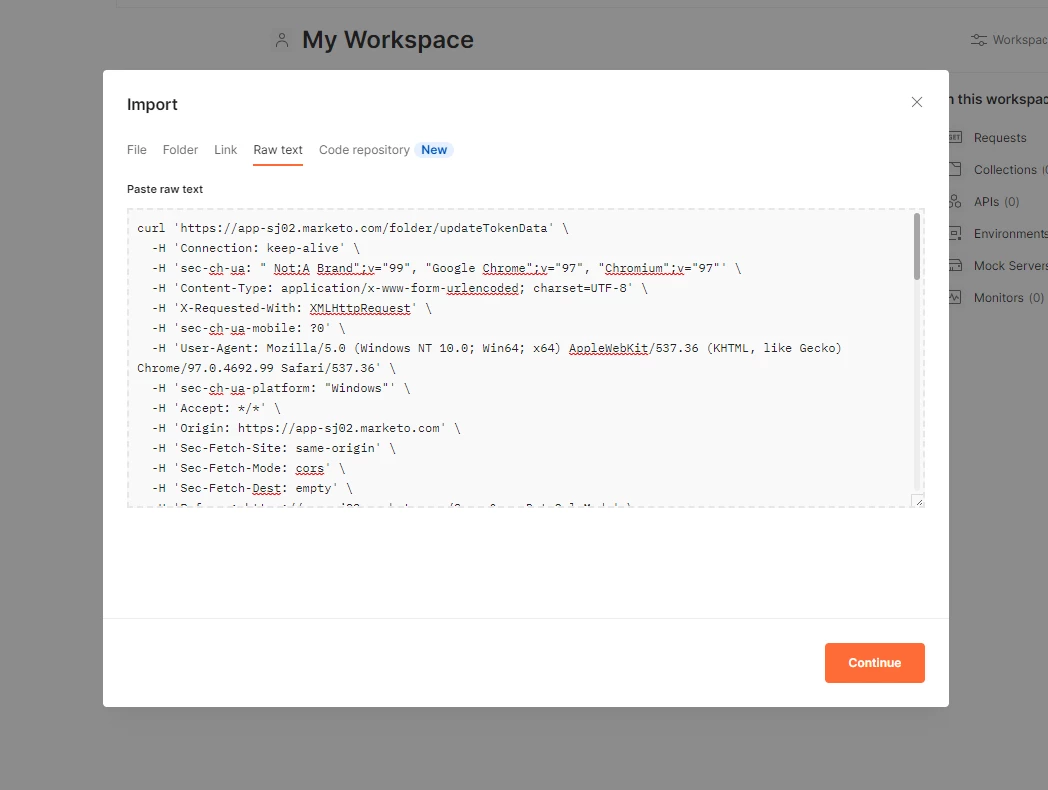
Task: Open the Code repository tab
Action: coord(364,150)
